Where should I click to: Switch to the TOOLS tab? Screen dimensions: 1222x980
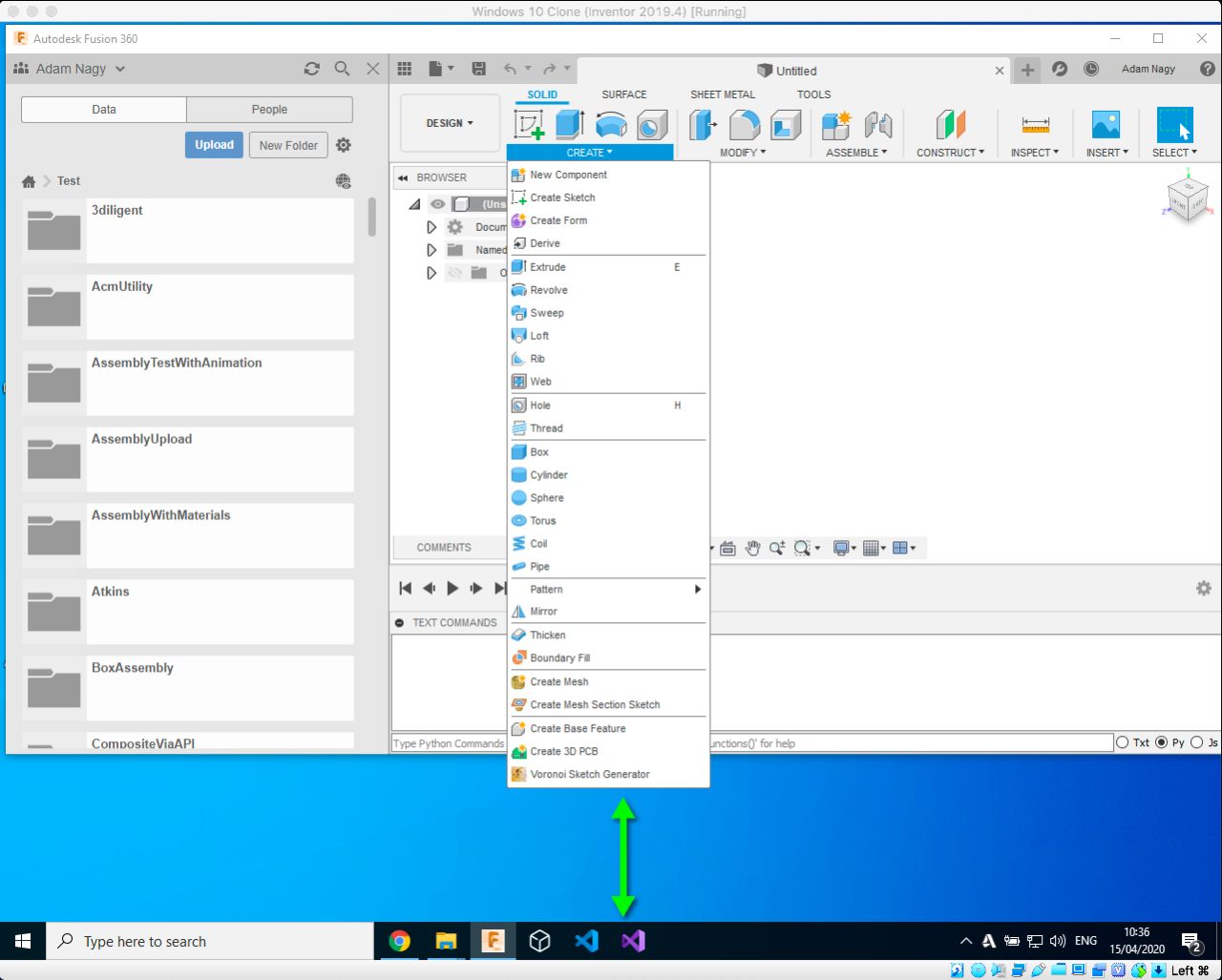point(814,94)
